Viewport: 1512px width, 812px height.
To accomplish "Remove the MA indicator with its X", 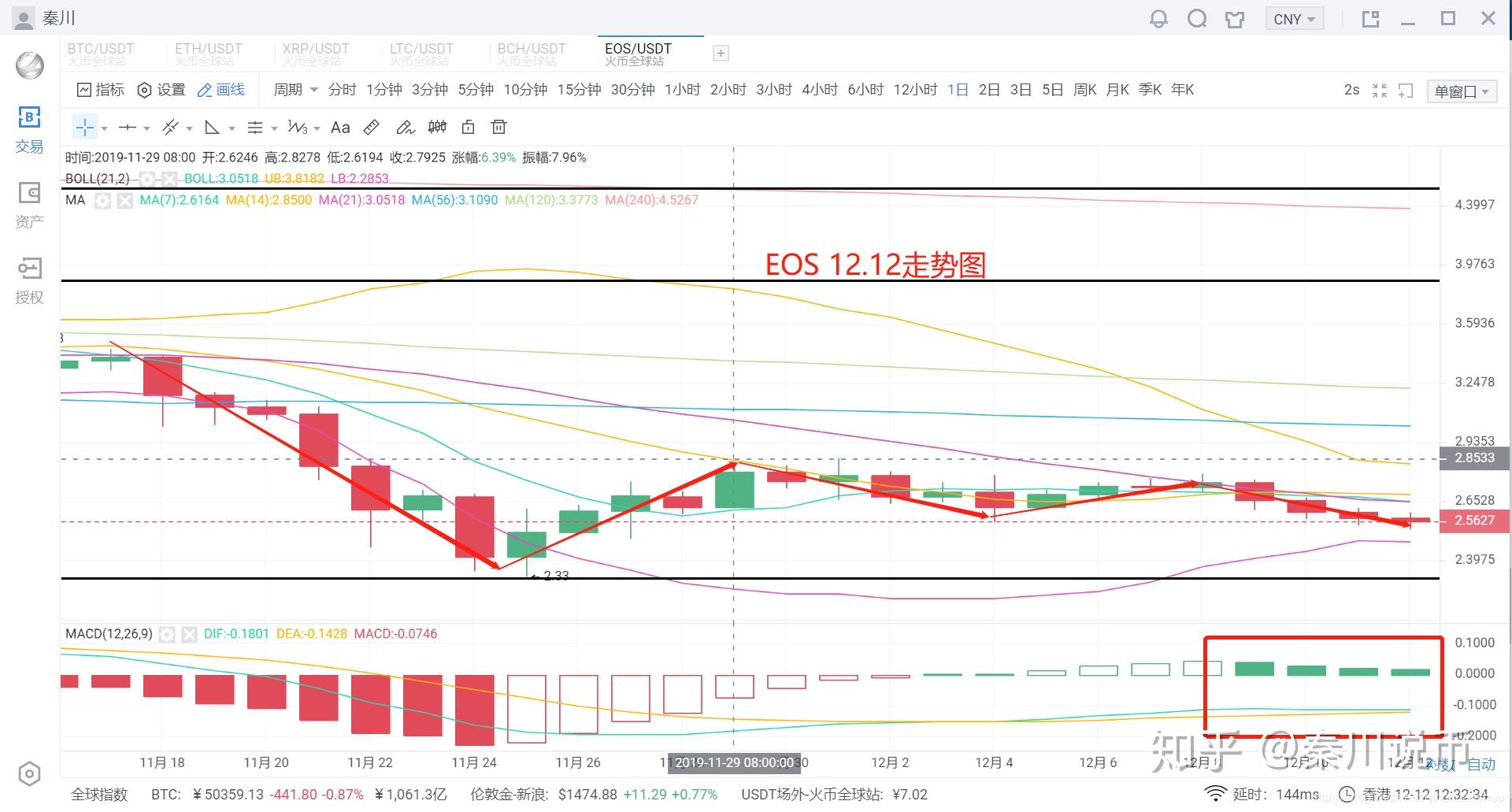I will point(125,201).
